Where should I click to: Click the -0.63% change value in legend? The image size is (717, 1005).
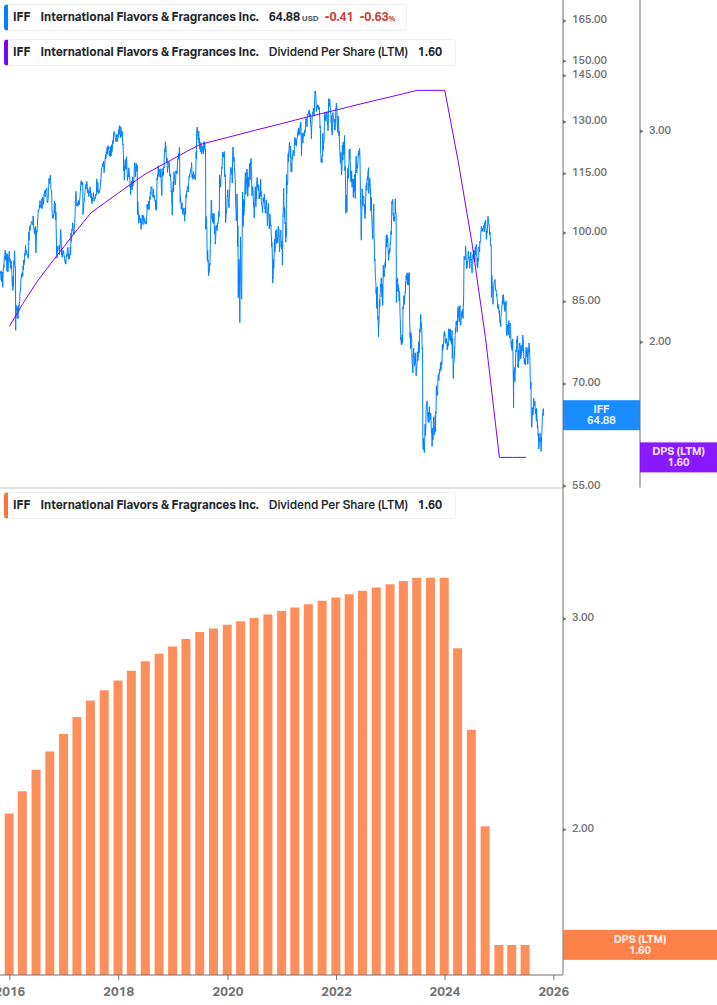point(377,17)
